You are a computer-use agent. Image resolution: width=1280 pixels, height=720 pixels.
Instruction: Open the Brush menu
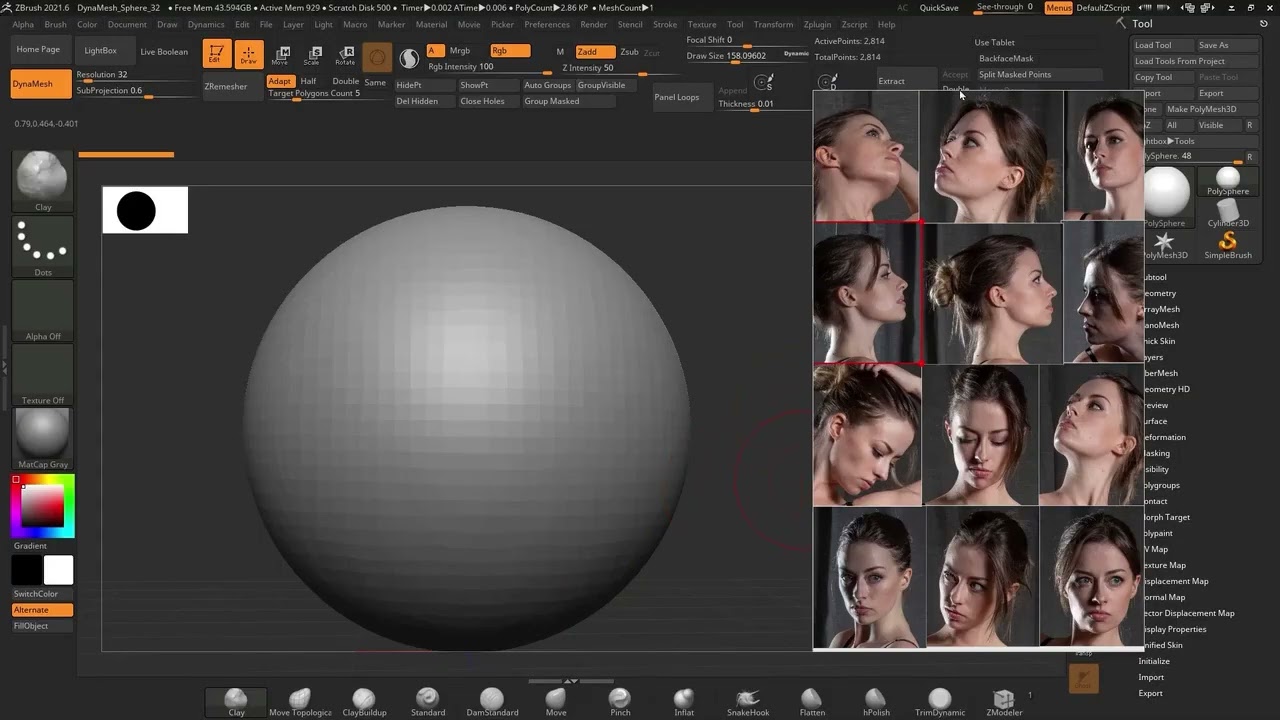click(55, 24)
